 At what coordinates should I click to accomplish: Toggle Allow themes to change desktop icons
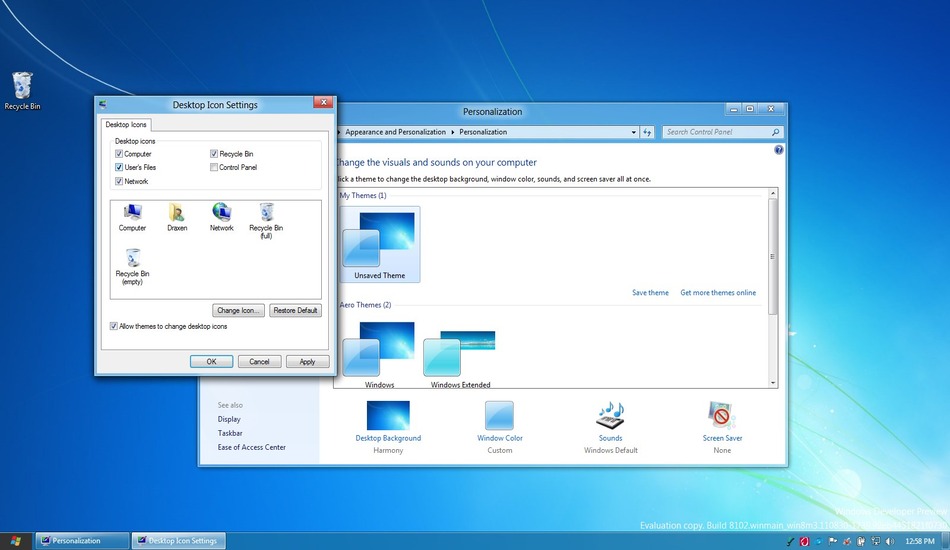[113, 326]
